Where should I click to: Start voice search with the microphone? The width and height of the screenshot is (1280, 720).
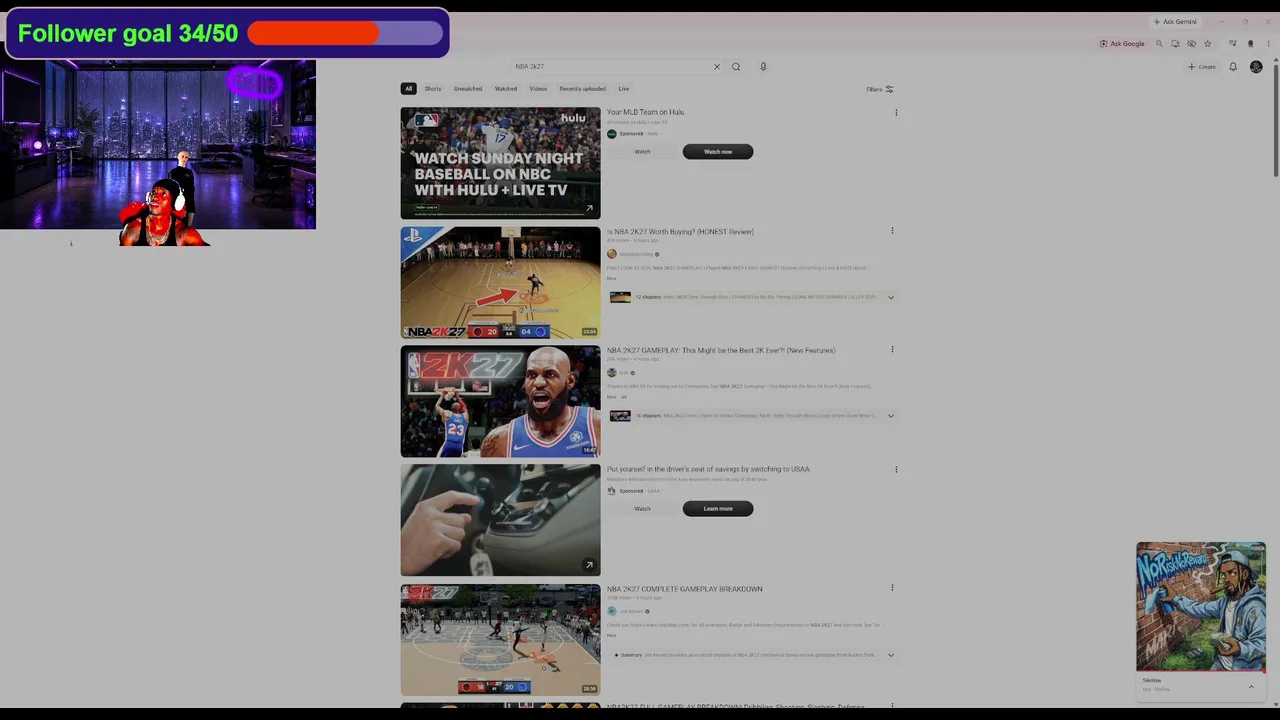click(763, 67)
